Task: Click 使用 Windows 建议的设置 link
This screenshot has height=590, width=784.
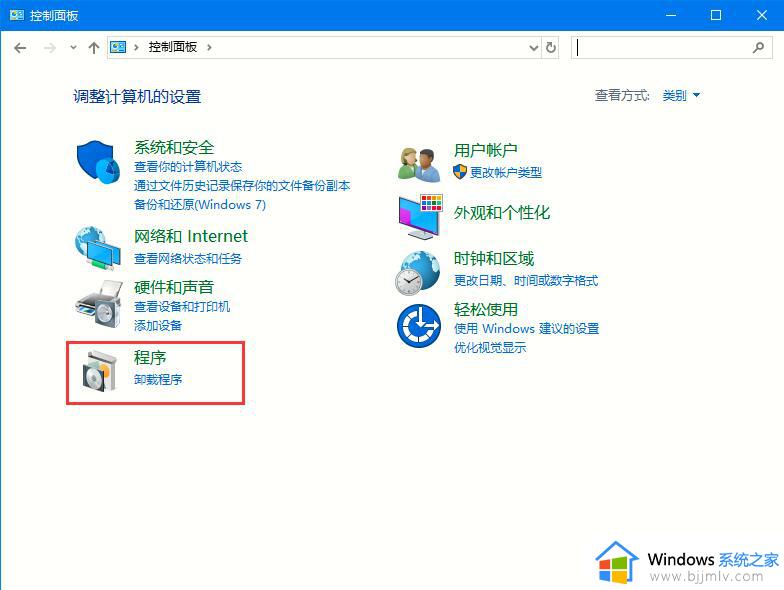Action: point(526,328)
